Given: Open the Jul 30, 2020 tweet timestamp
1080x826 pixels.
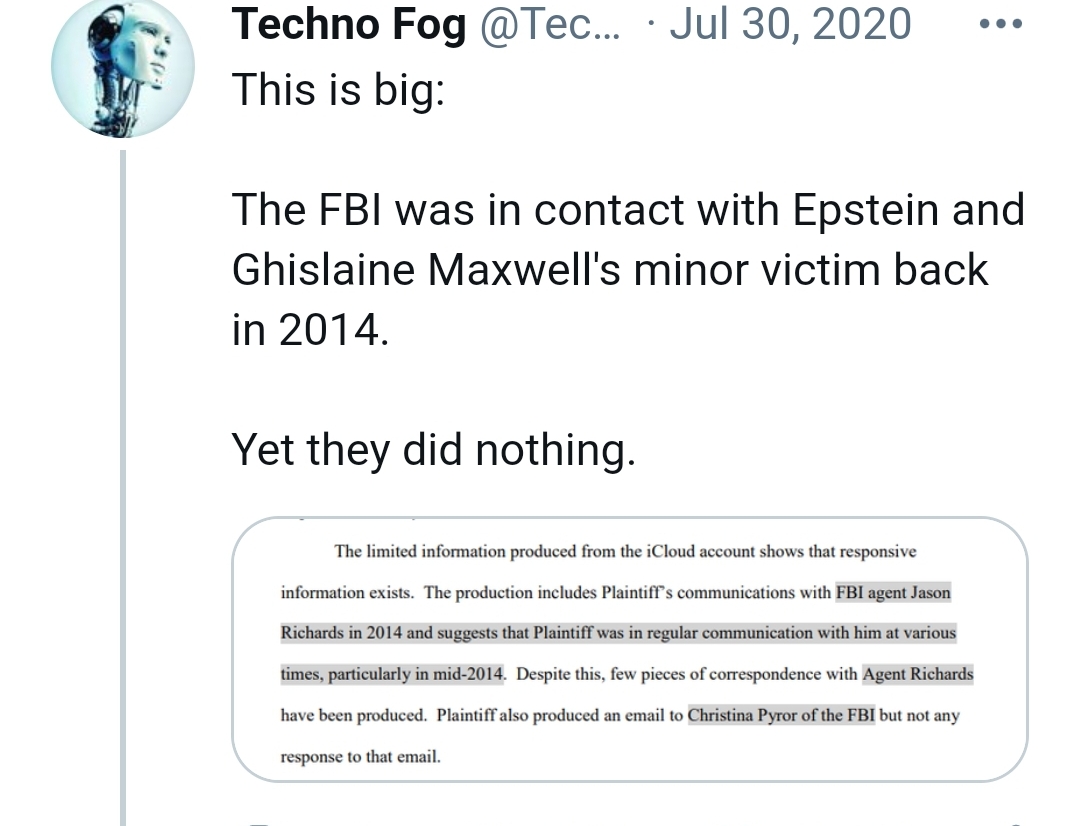Looking at the screenshot, I should point(790,25).
